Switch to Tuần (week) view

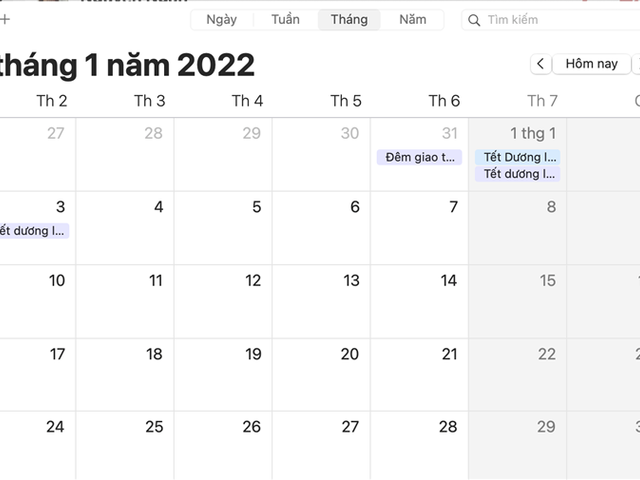285,20
